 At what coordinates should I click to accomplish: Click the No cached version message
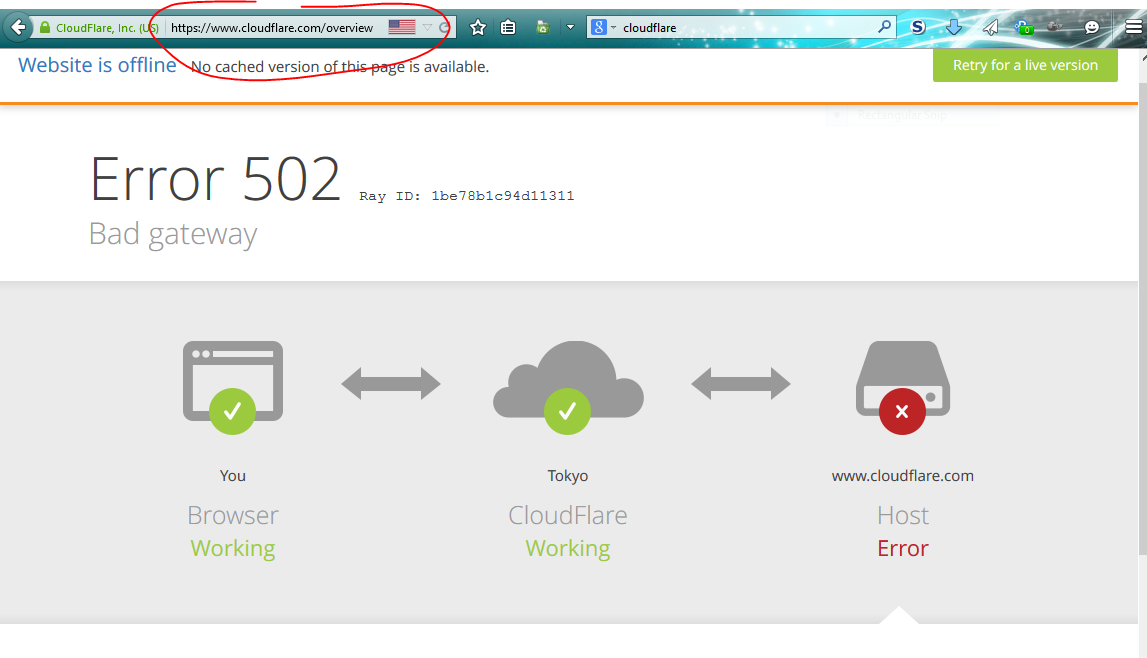[x=339, y=67]
